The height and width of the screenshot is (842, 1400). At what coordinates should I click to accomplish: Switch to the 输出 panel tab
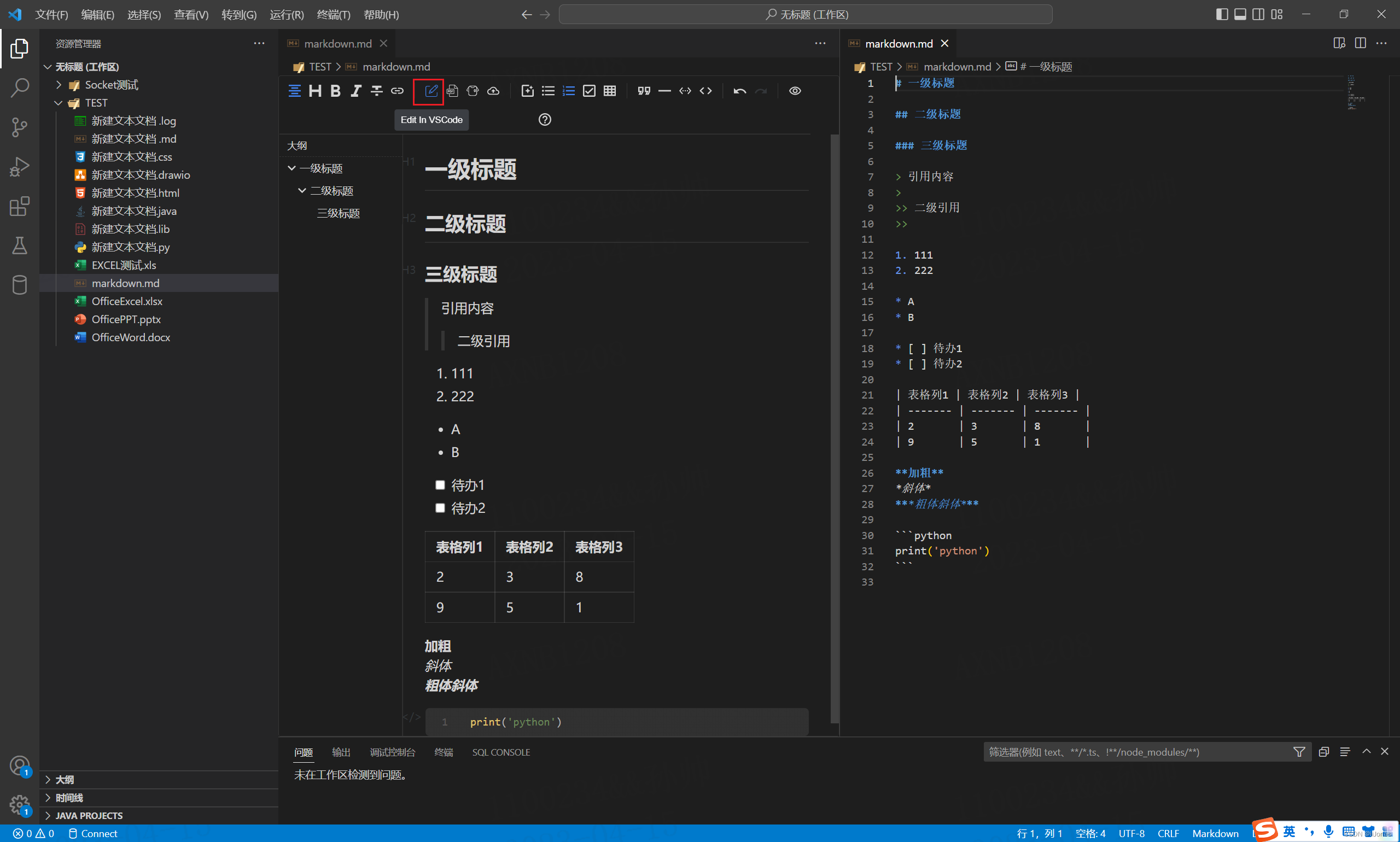341,752
